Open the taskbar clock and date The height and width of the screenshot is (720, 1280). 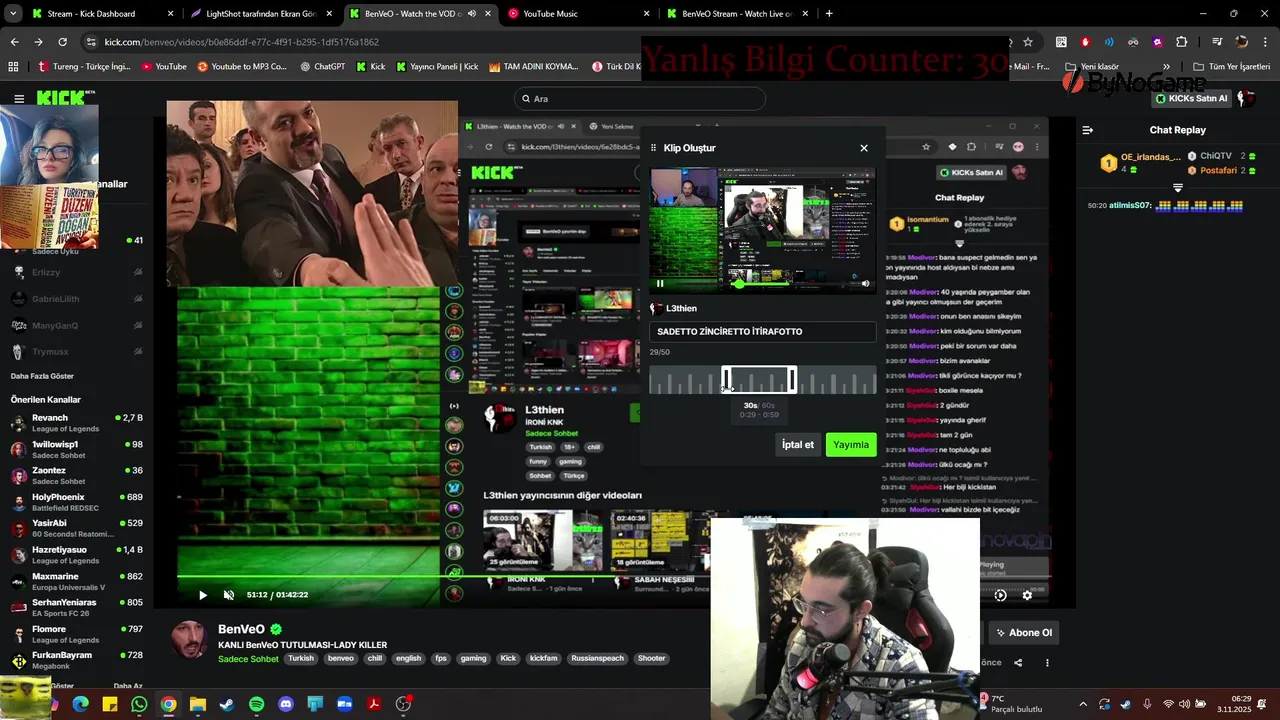click(1232, 704)
